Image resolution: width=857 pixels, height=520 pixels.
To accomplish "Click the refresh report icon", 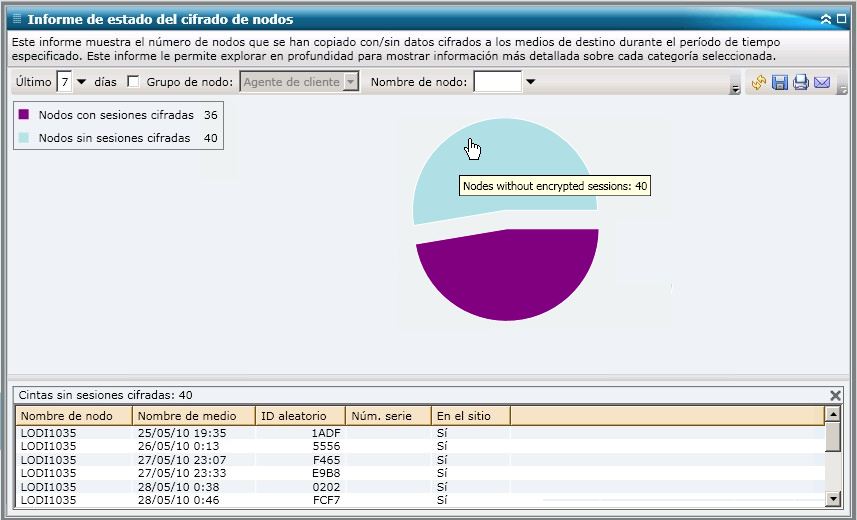I will click(759, 83).
